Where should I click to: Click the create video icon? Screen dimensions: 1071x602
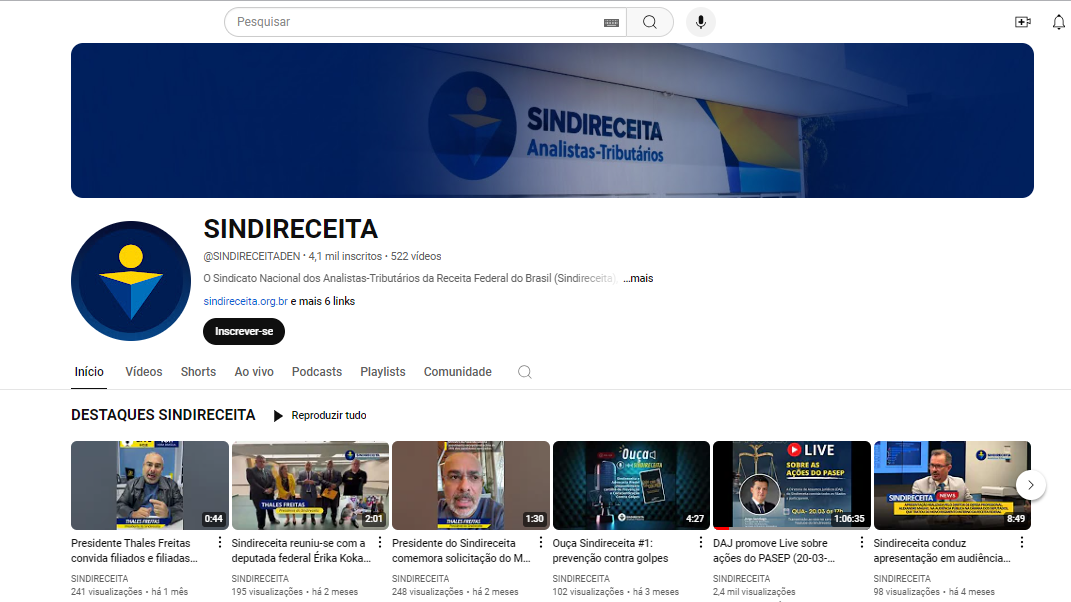click(1022, 22)
